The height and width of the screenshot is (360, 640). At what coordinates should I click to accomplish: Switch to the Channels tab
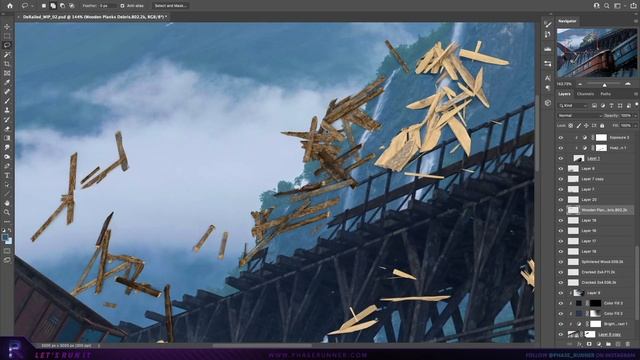(x=585, y=94)
